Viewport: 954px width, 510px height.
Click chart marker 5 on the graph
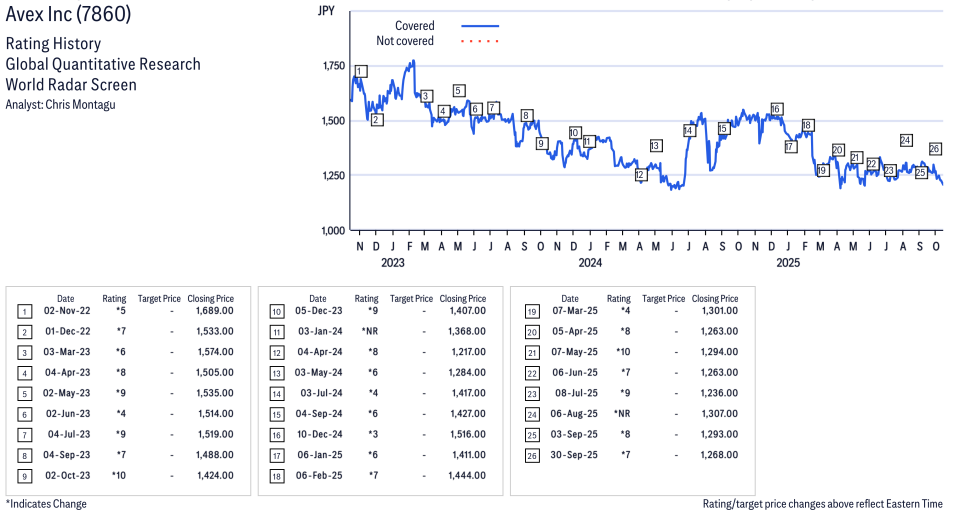pos(459,91)
